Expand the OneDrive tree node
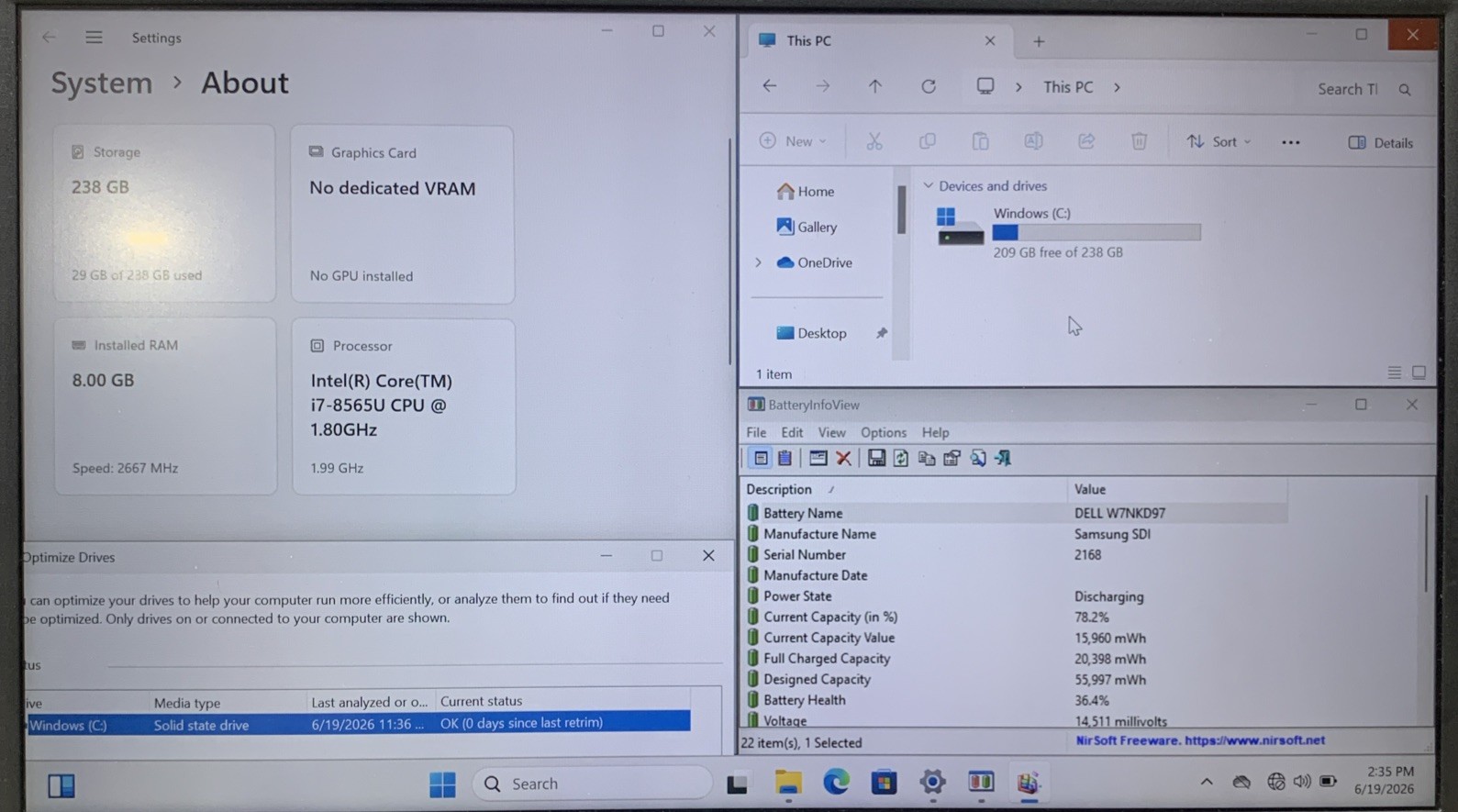 click(x=758, y=262)
